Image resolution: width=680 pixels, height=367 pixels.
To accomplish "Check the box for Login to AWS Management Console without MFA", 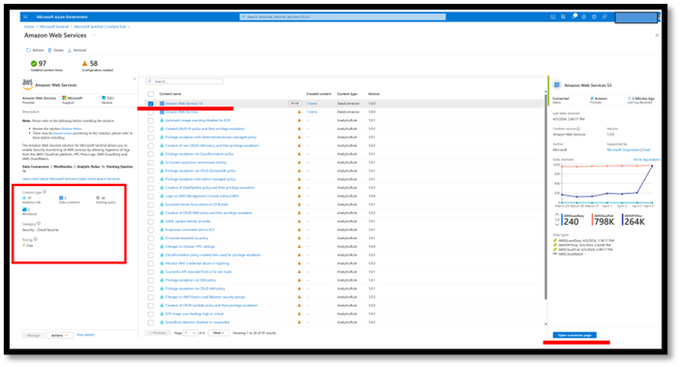I will (x=150, y=196).
